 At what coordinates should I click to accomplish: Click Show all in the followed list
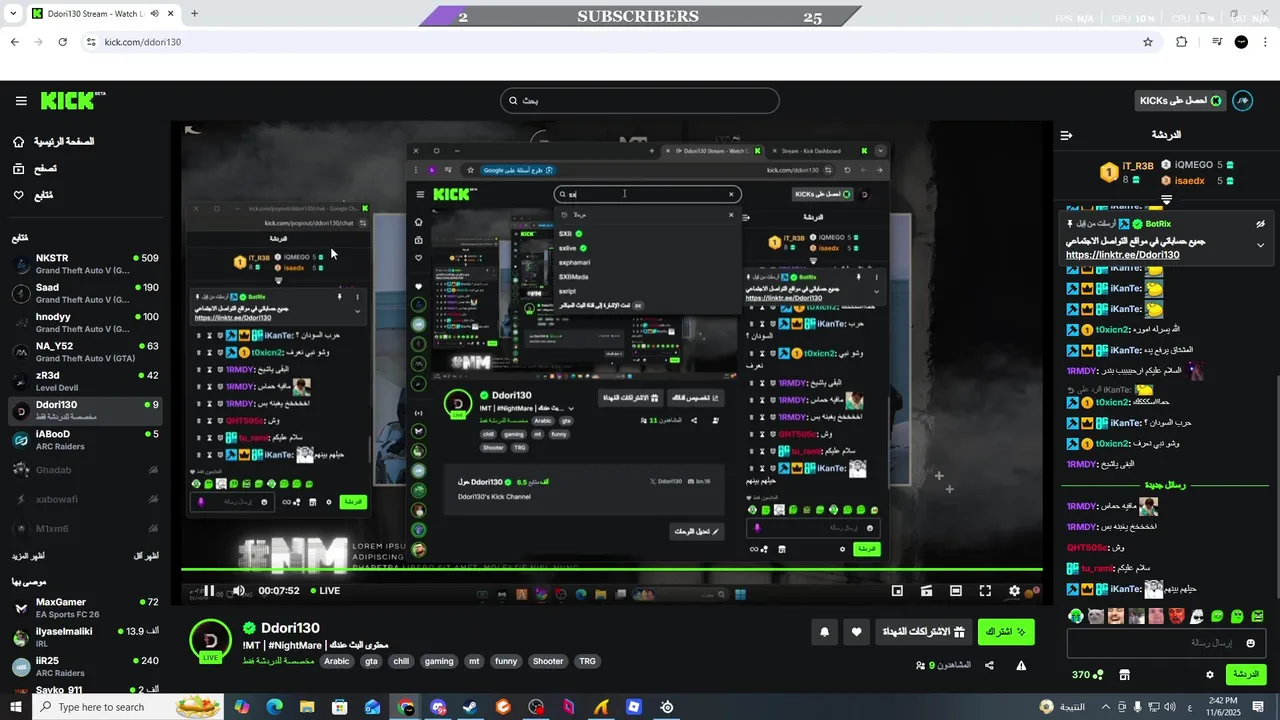(x=146, y=556)
